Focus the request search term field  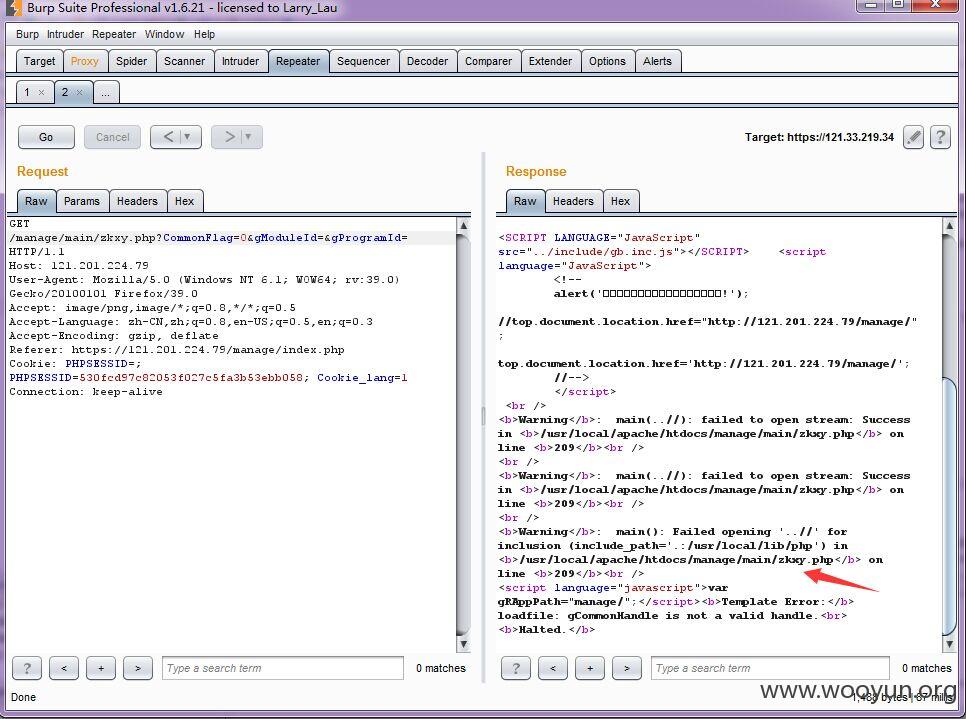point(283,668)
